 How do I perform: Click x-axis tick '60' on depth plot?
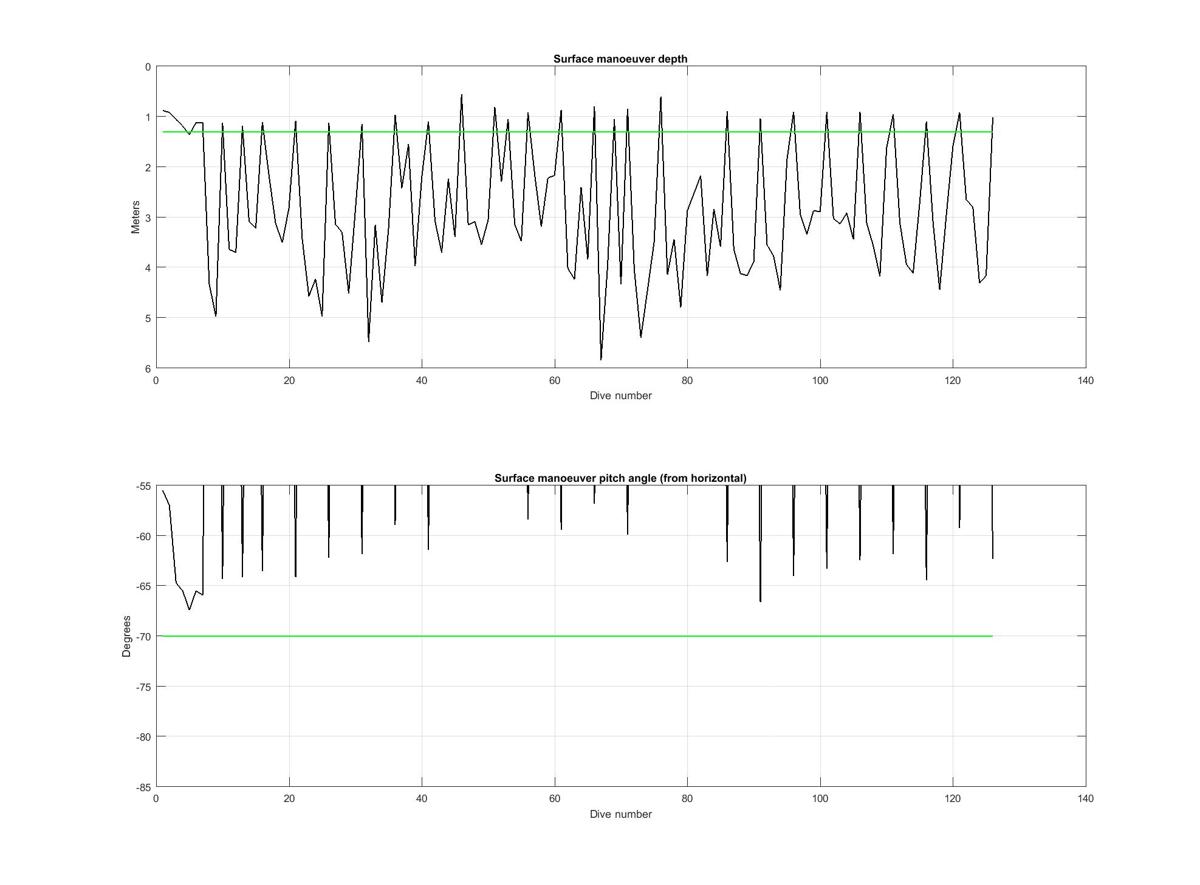(x=554, y=380)
